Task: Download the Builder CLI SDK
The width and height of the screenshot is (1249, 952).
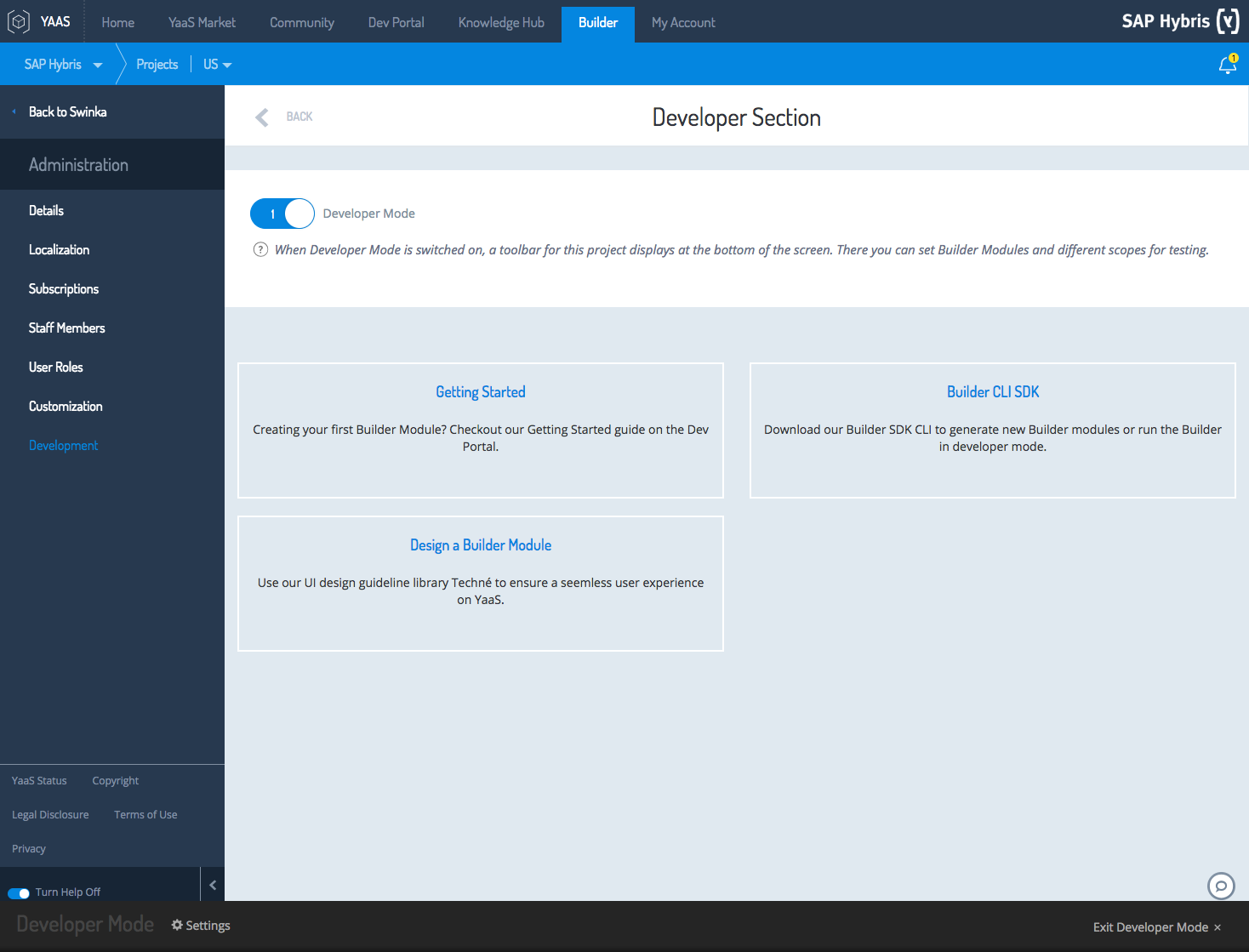Action: [x=992, y=391]
